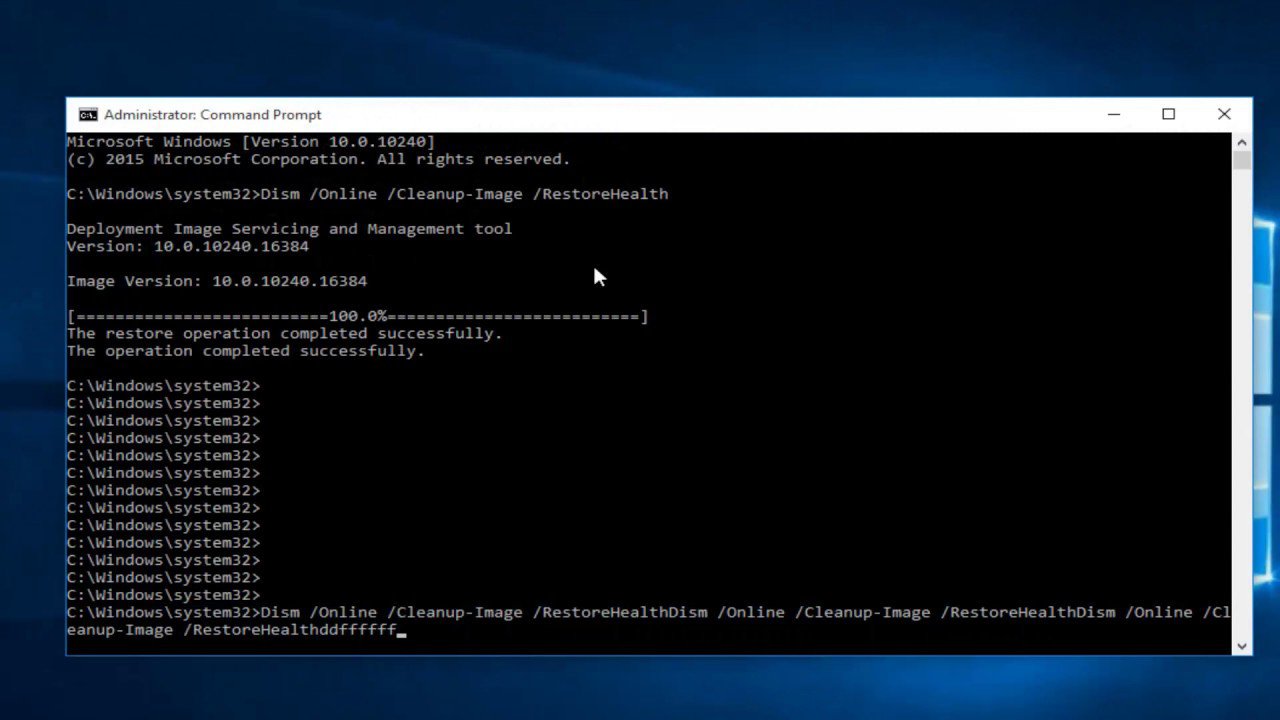The height and width of the screenshot is (720, 1280).
Task: Click the 'Administrator: Command Prompt' title text
Action: coord(213,115)
